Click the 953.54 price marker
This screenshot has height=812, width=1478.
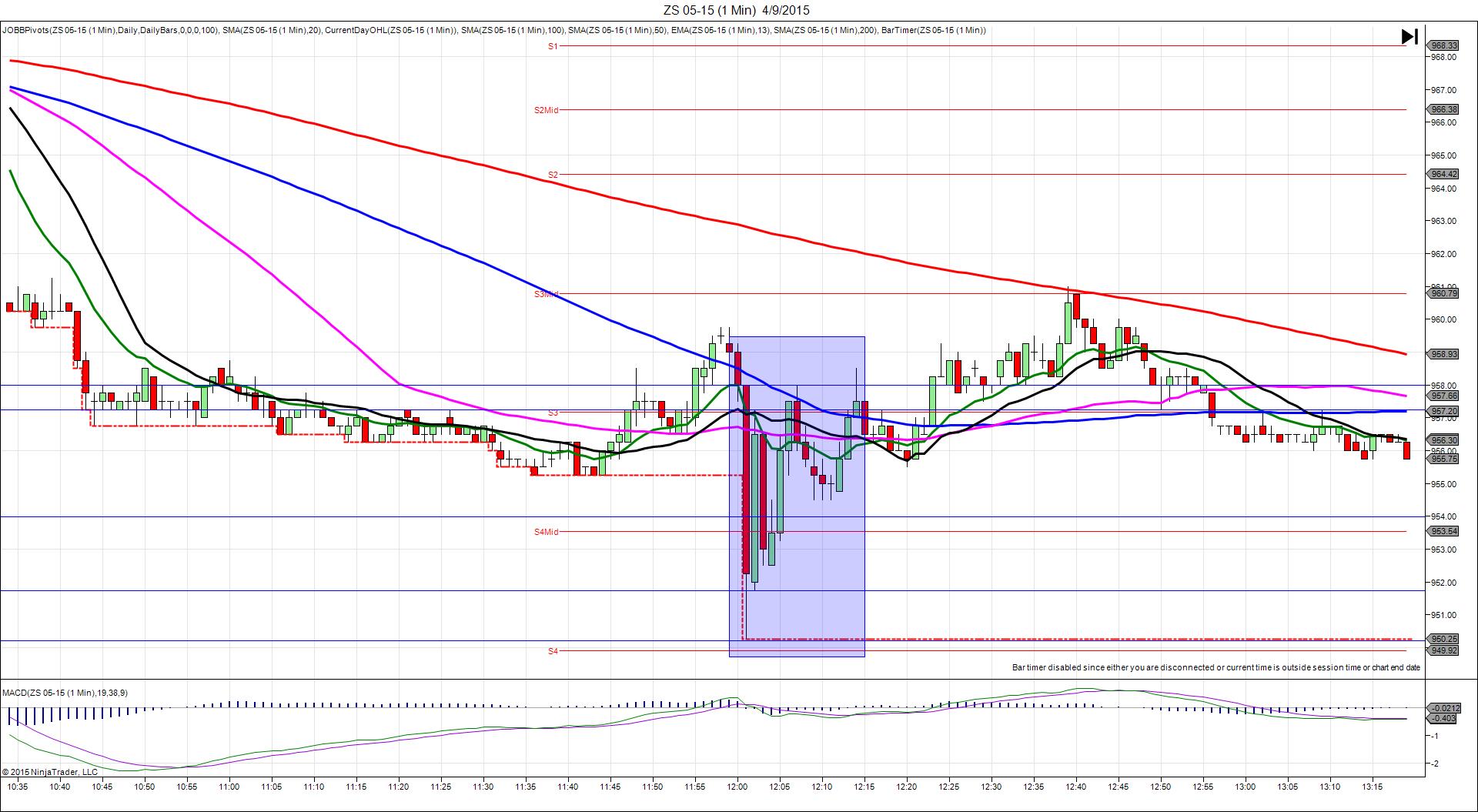pos(1443,531)
